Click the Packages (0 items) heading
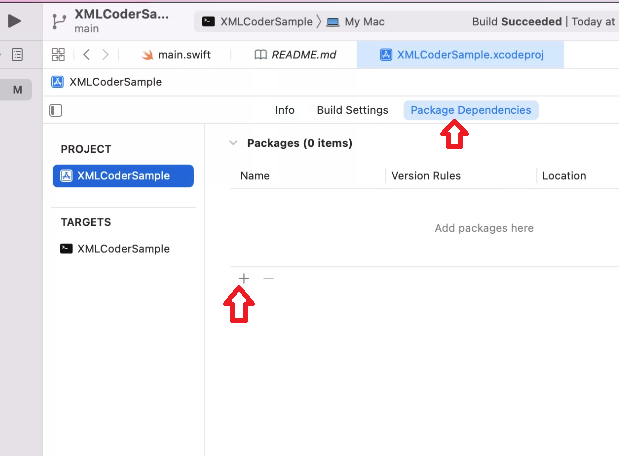The image size is (619, 456). pyautogui.click(x=300, y=143)
